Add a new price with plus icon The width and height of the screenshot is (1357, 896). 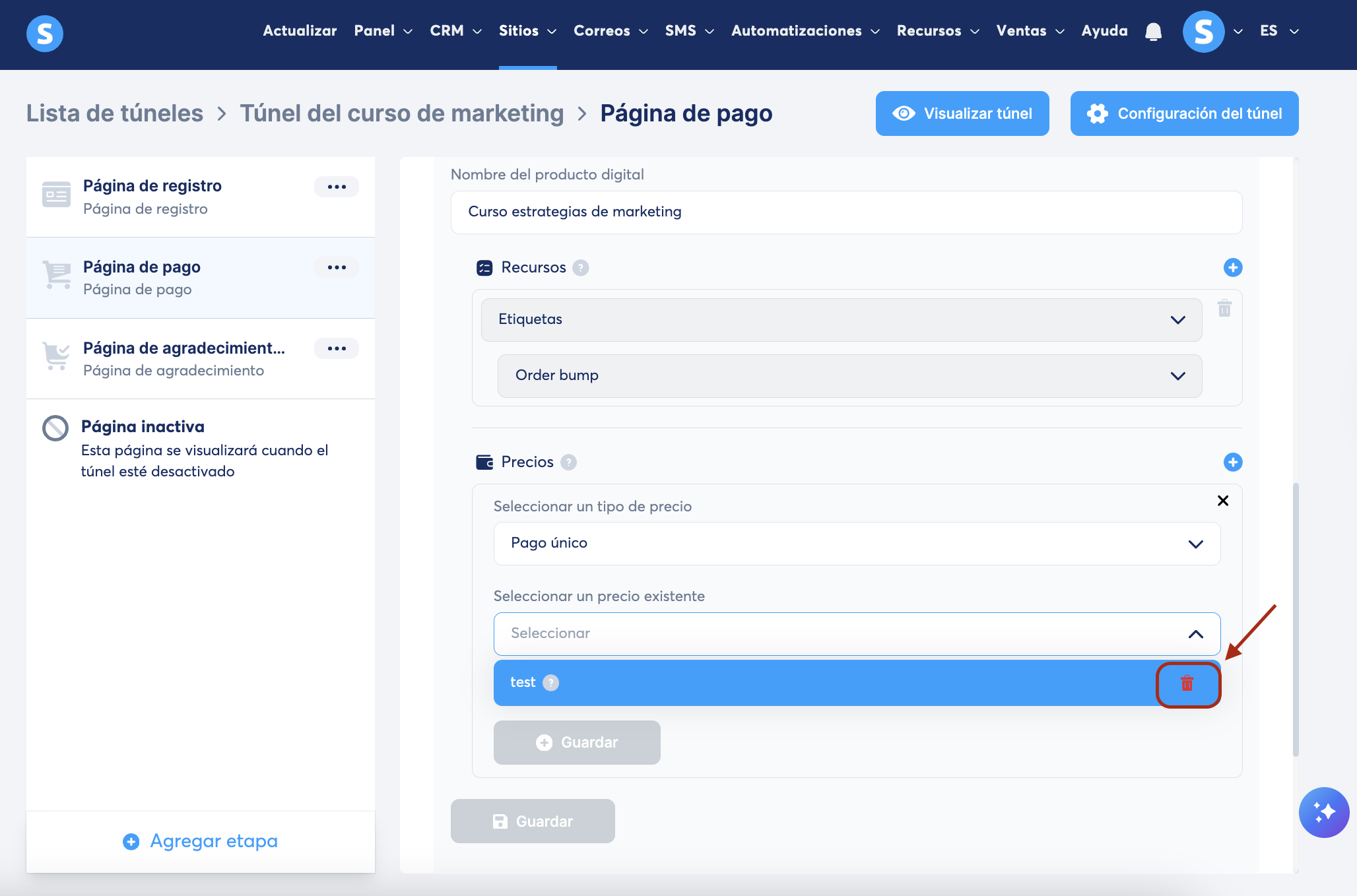pyautogui.click(x=1232, y=462)
